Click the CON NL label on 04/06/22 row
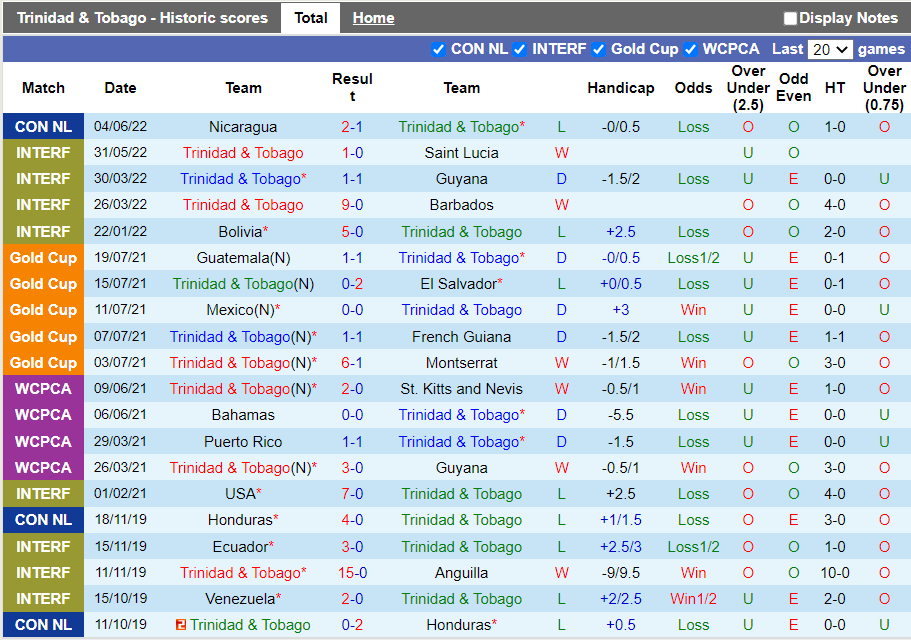 [43, 127]
